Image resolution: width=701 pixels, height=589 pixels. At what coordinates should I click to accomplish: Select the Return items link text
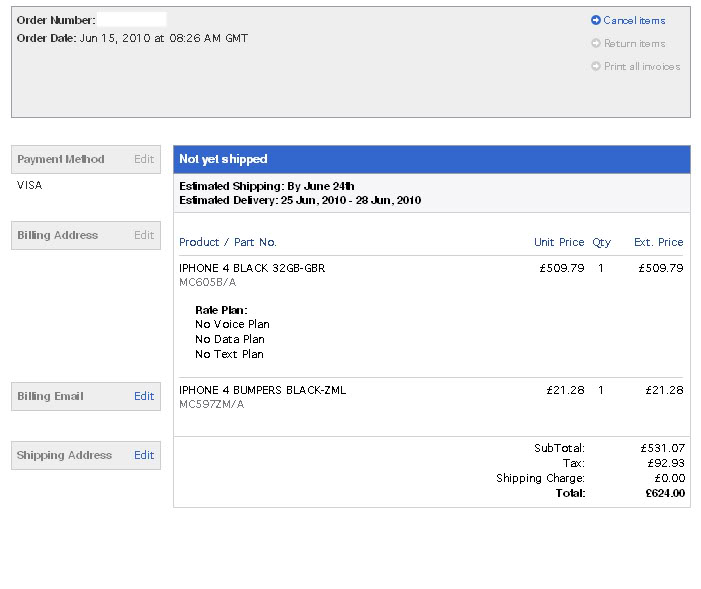point(634,43)
